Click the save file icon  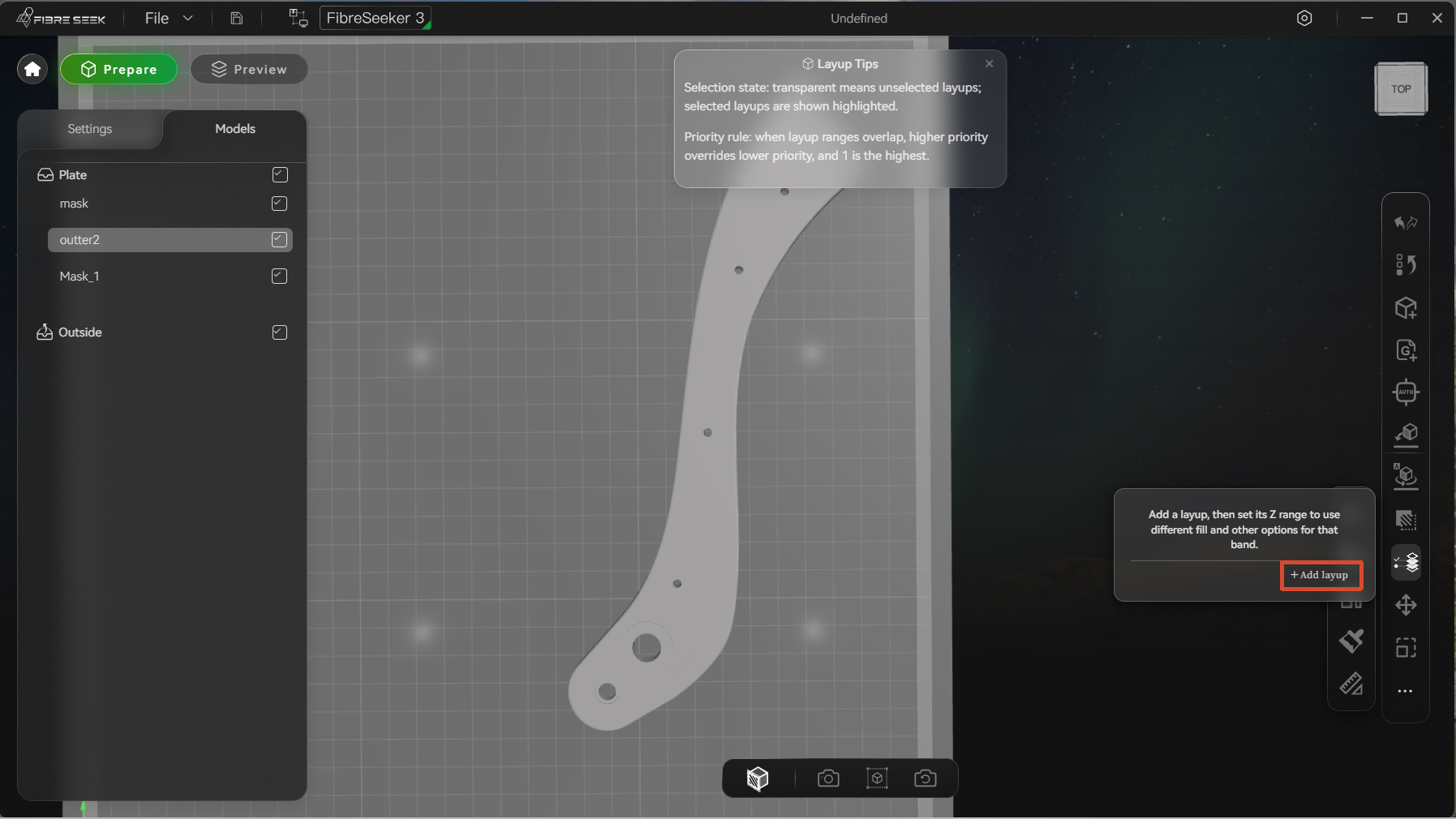click(236, 18)
